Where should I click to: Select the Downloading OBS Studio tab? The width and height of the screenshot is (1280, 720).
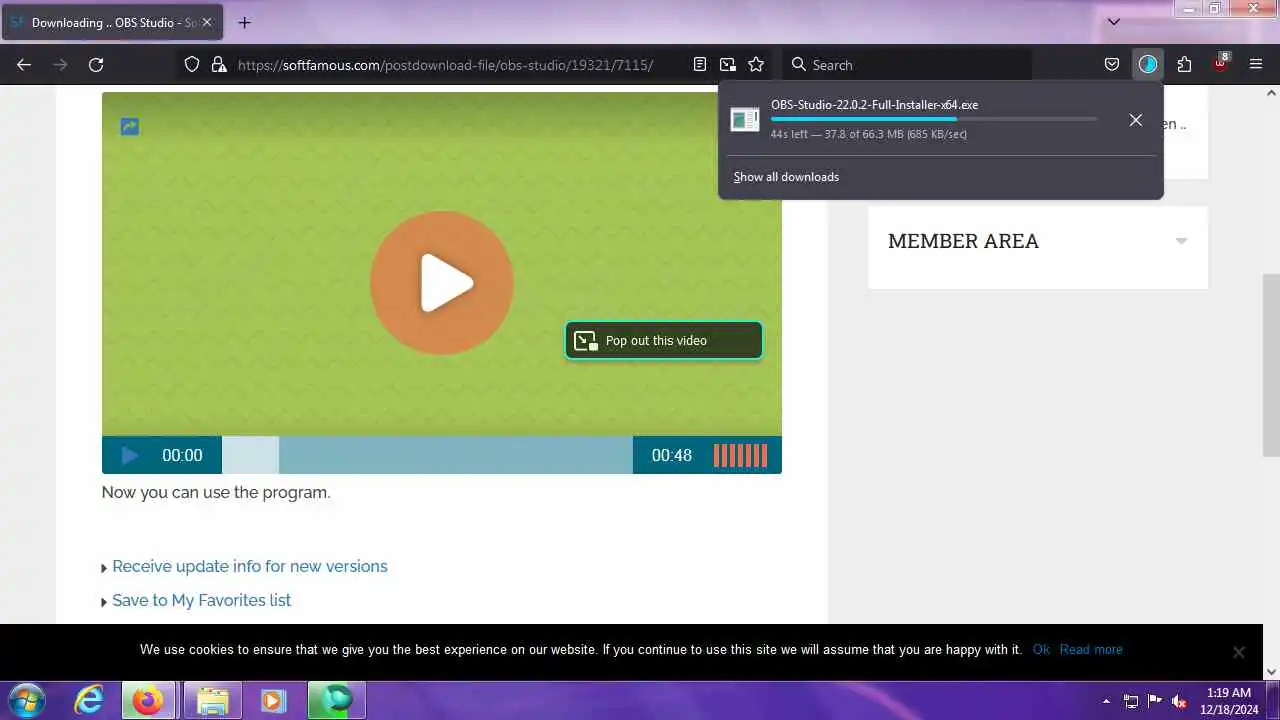[x=112, y=22]
